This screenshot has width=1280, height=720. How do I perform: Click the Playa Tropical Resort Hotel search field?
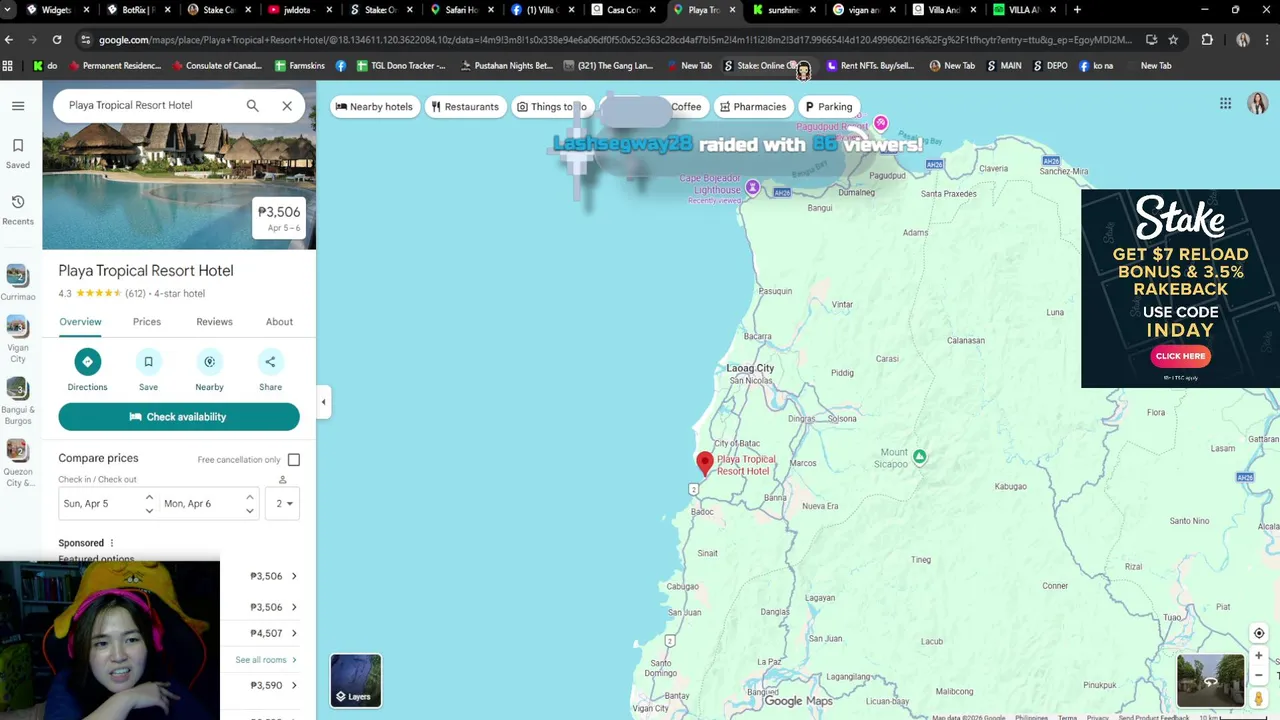[x=150, y=105]
